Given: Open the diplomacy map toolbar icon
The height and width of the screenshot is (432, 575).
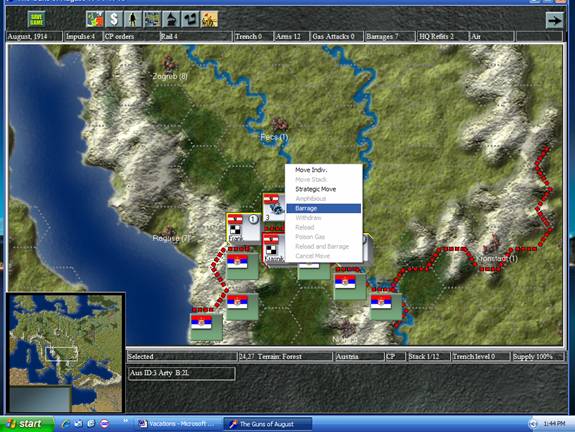Looking at the screenshot, I should [x=95, y=19].
